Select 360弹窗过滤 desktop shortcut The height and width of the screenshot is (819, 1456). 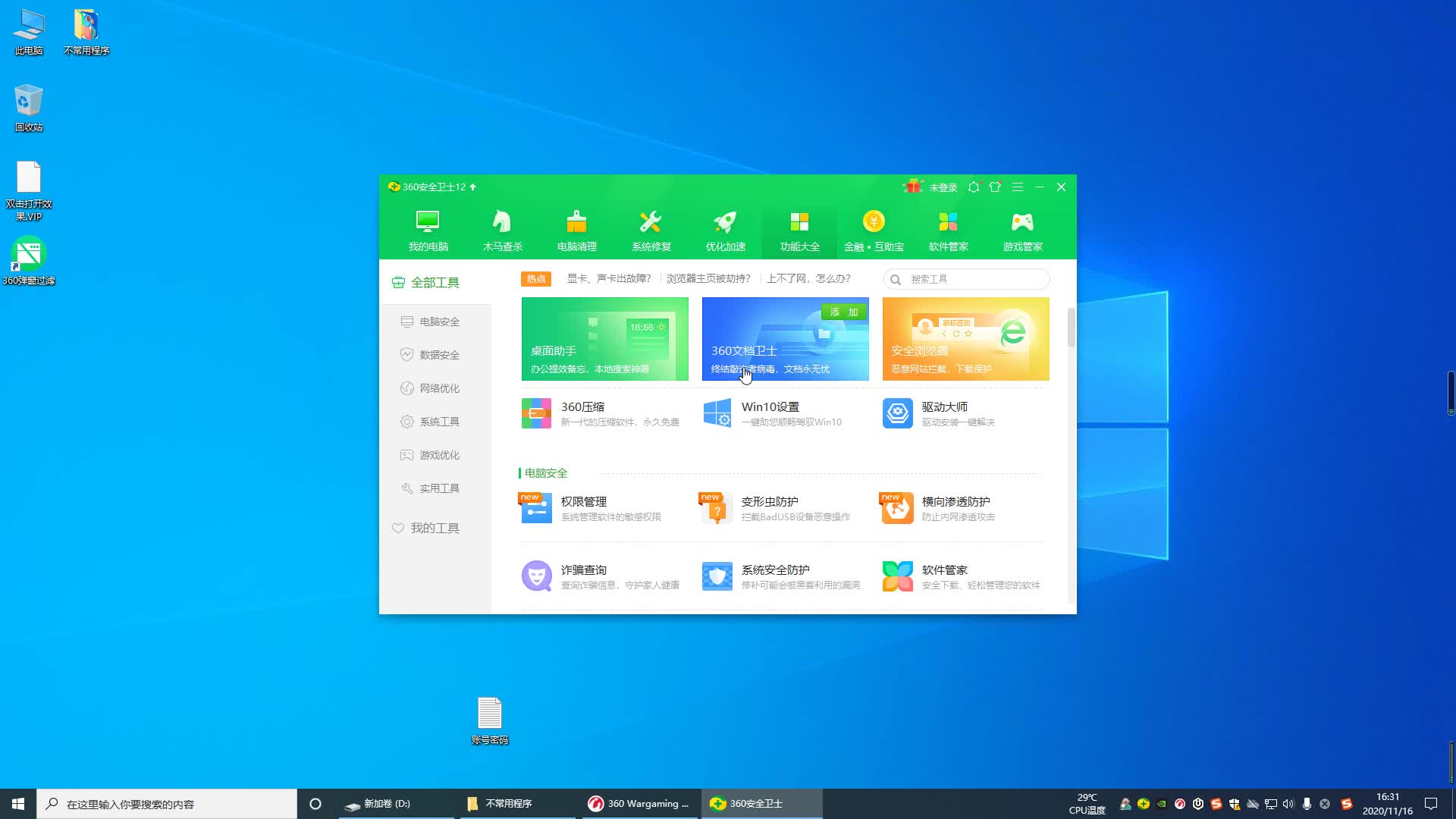pyautogui.click(x=29, y=261)
